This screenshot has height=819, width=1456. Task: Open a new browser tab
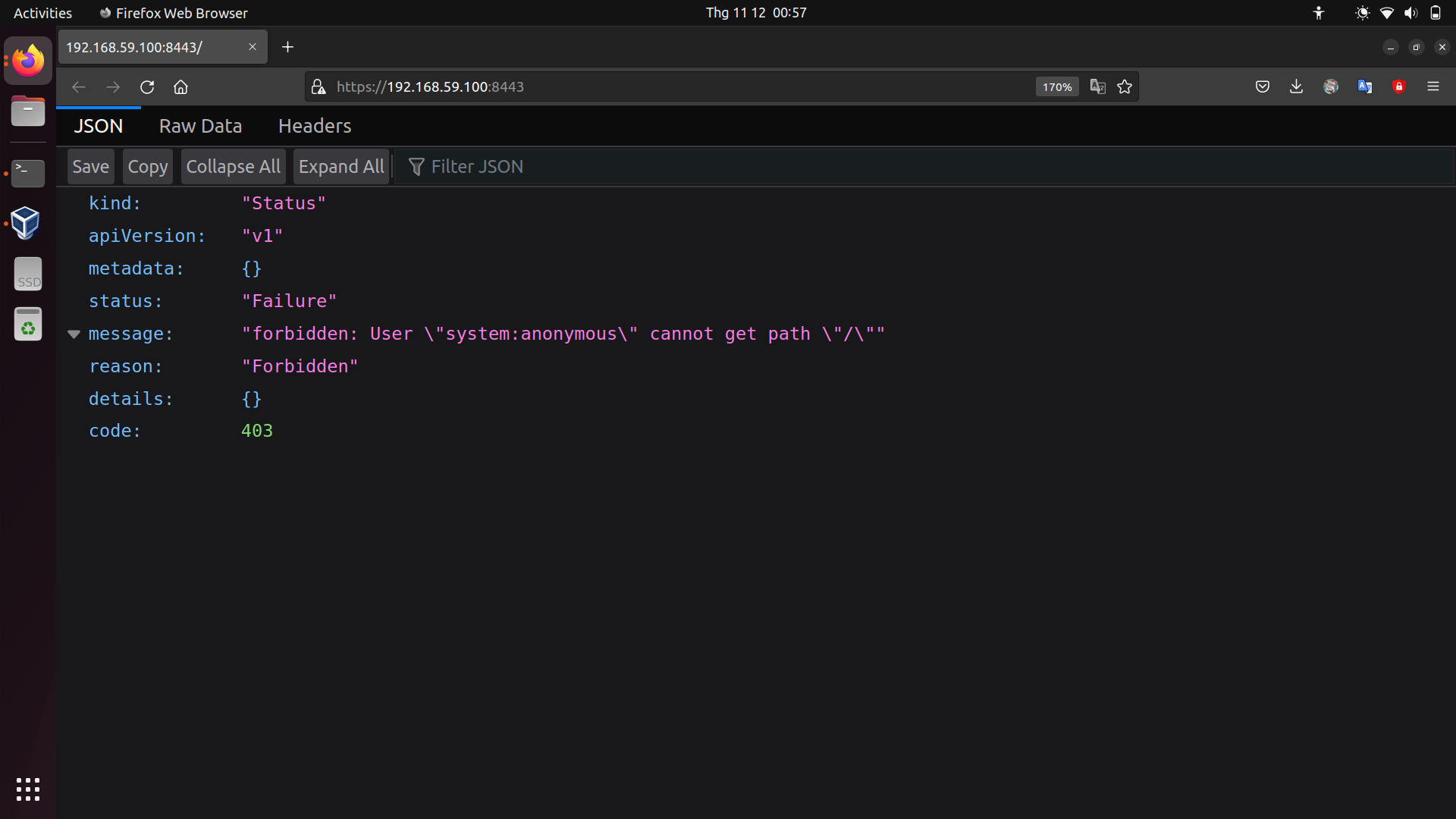[x=287, y=47]
